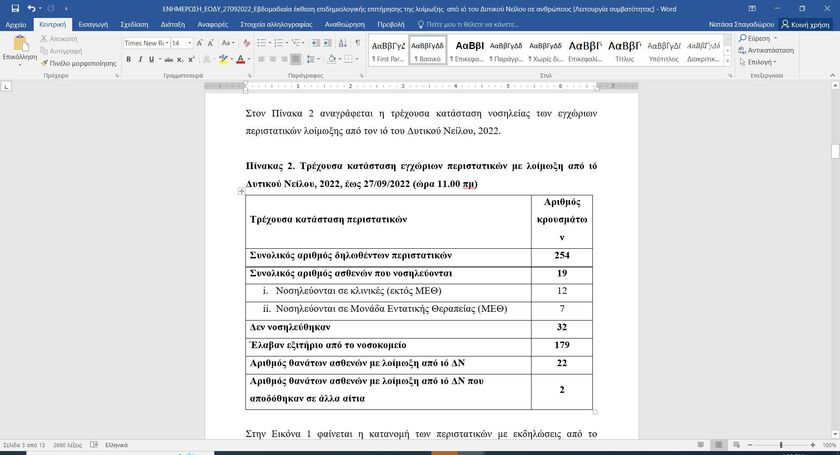840x455 pixels.
Task: Switch to the Αναθεώρηση (Review) tab
Action: [x=345, y=22]
